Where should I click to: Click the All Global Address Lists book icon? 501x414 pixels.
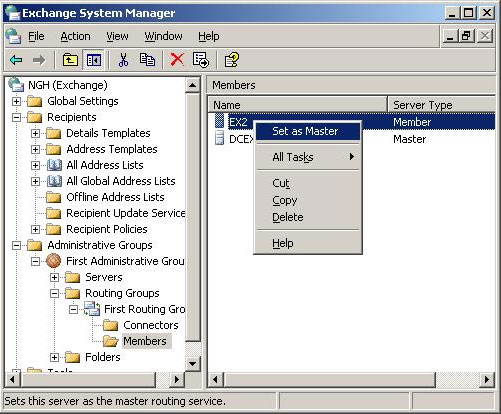click(54, 181)
